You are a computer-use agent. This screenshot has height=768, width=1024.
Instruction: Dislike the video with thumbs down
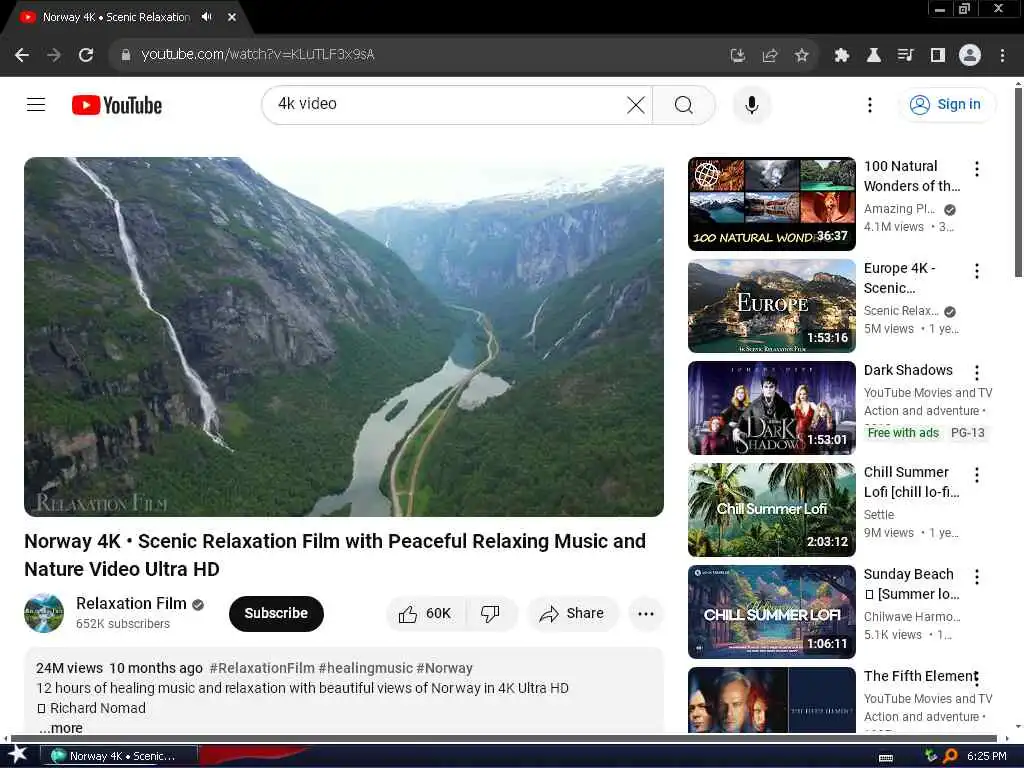click(490, 613)
